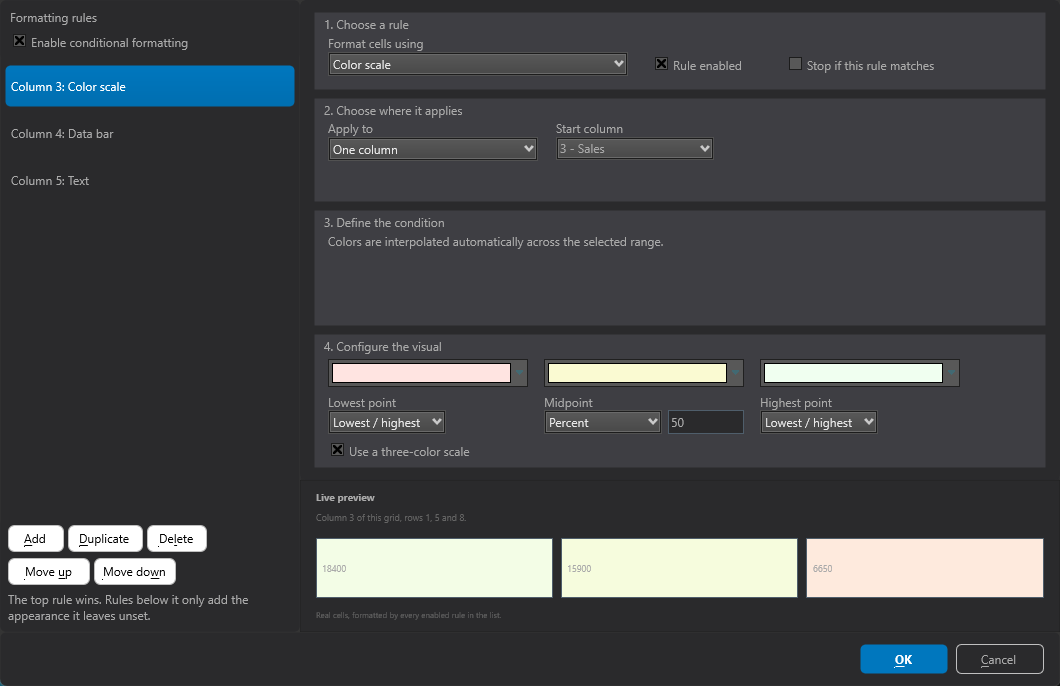Expand the arrow beside the yellow color
1060x686 pixels.
(x=736, y=373)
